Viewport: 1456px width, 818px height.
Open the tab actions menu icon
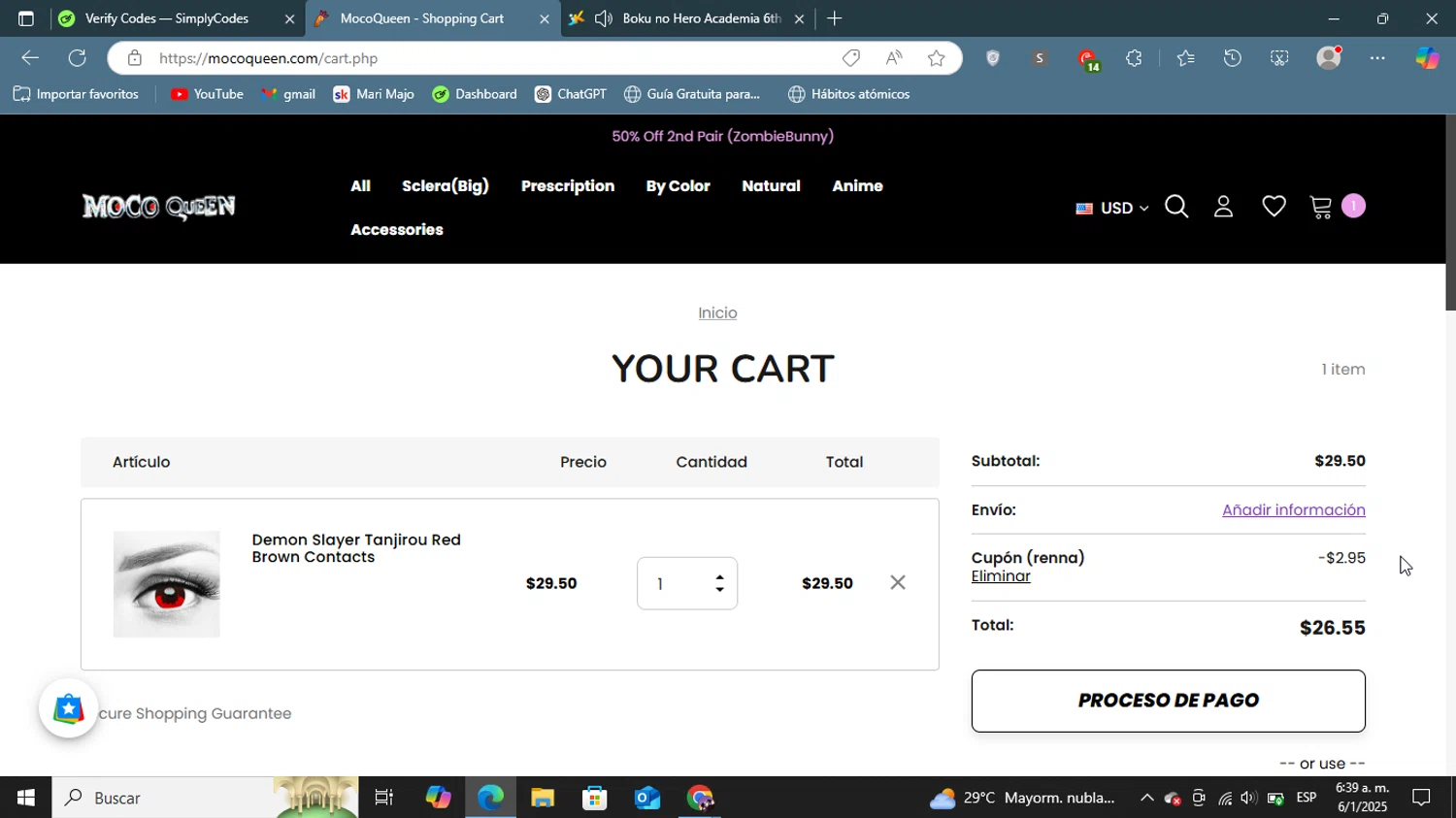pyautogui.click(x=26, y=18)
